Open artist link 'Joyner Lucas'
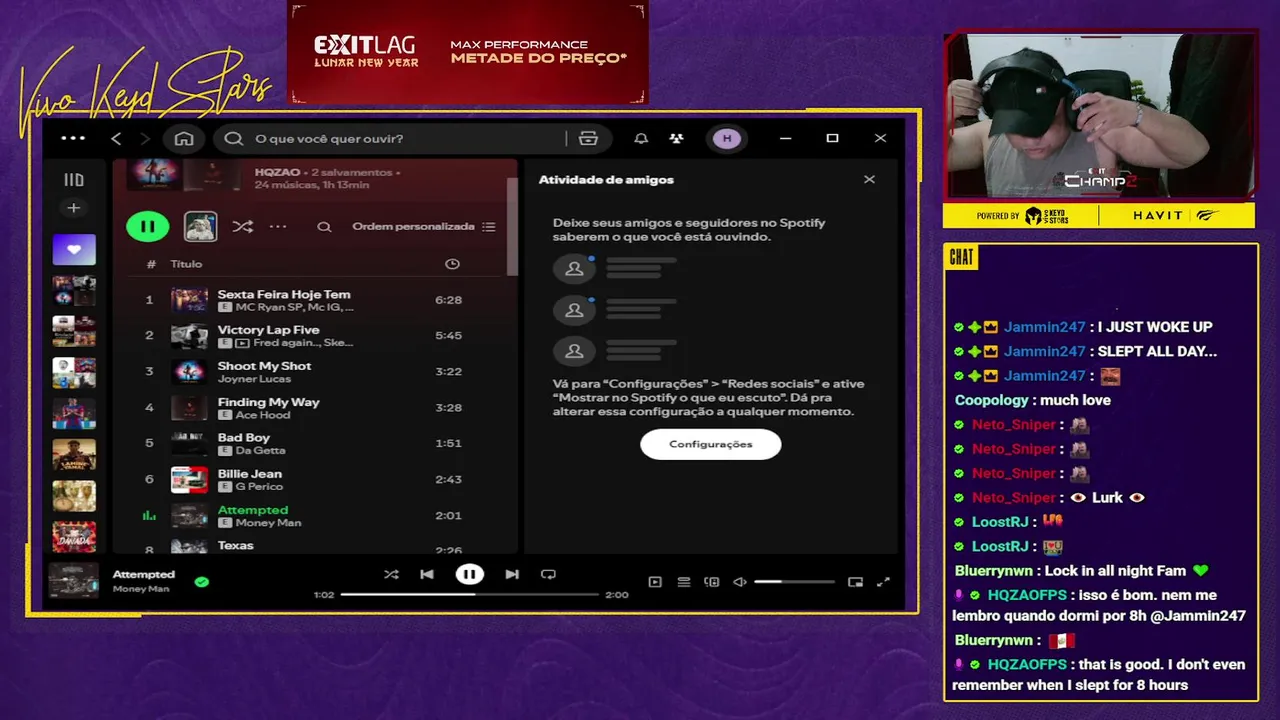 click(254, 379)
